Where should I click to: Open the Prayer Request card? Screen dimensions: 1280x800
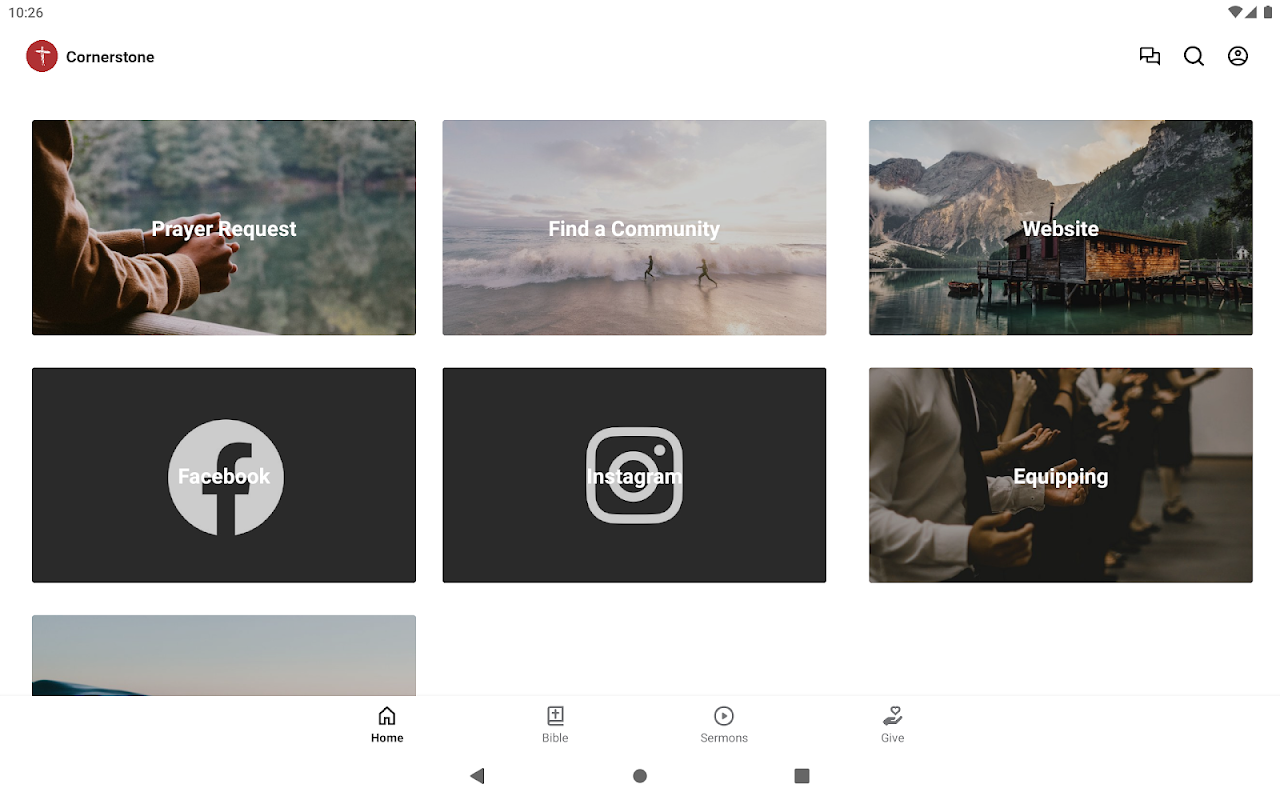pyautogui.click(x=224, y=228)
